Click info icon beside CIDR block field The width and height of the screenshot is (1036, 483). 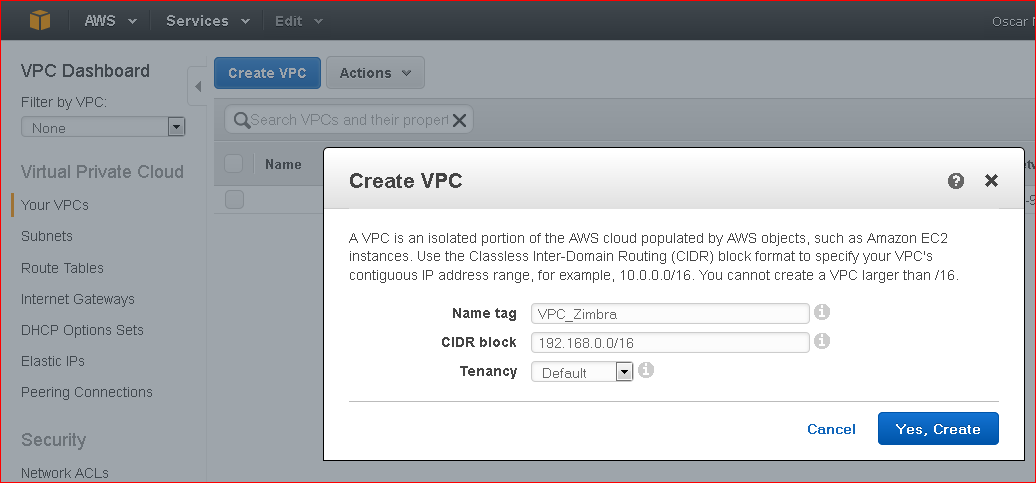[x=821, y=341]
